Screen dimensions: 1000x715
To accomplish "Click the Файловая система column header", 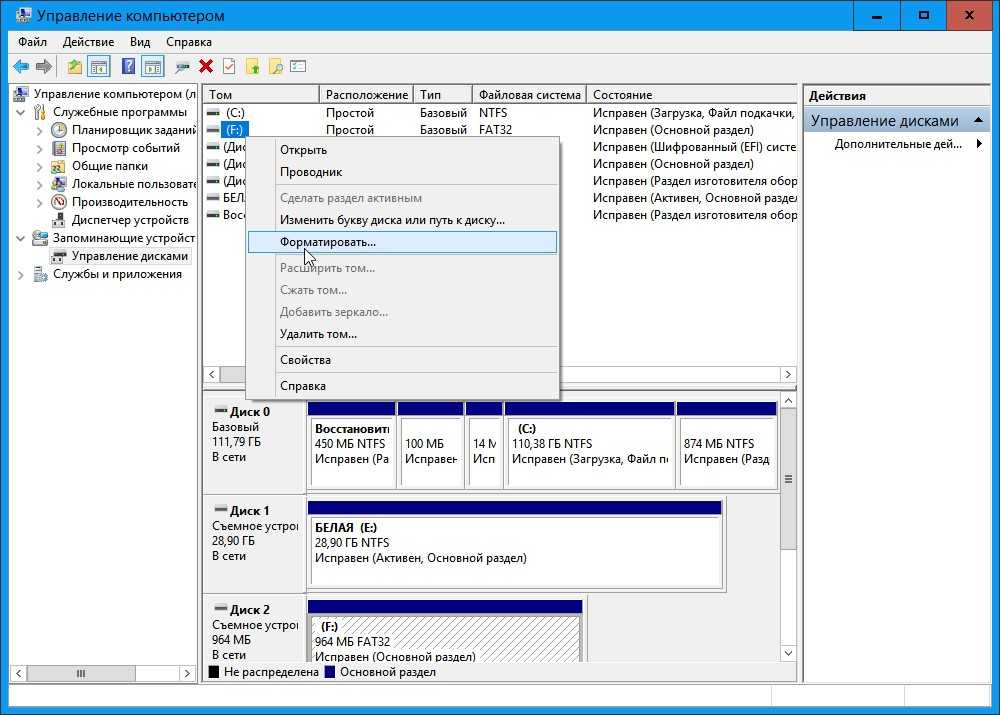I will click(529, 95).
